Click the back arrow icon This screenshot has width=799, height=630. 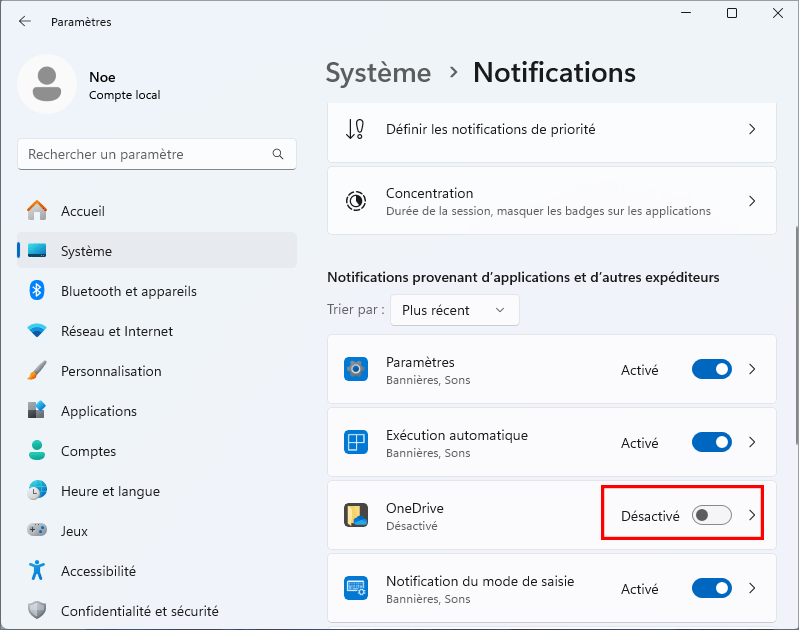[x=24, y=21]
